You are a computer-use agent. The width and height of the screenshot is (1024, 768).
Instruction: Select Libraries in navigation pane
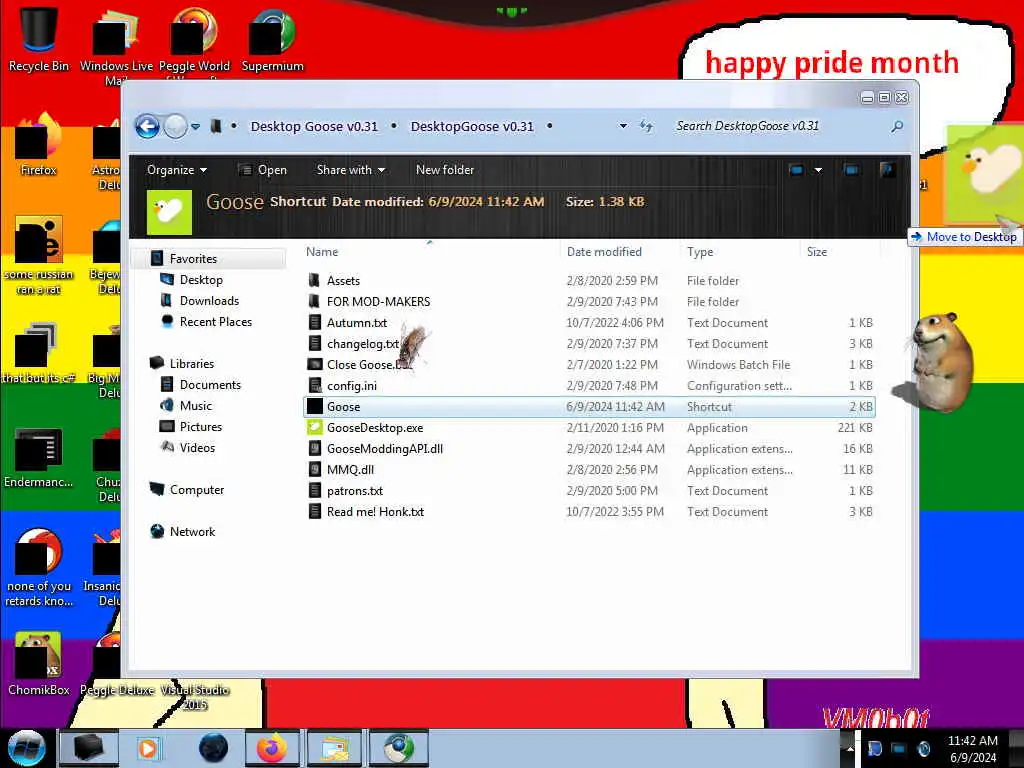coord(191,363)
